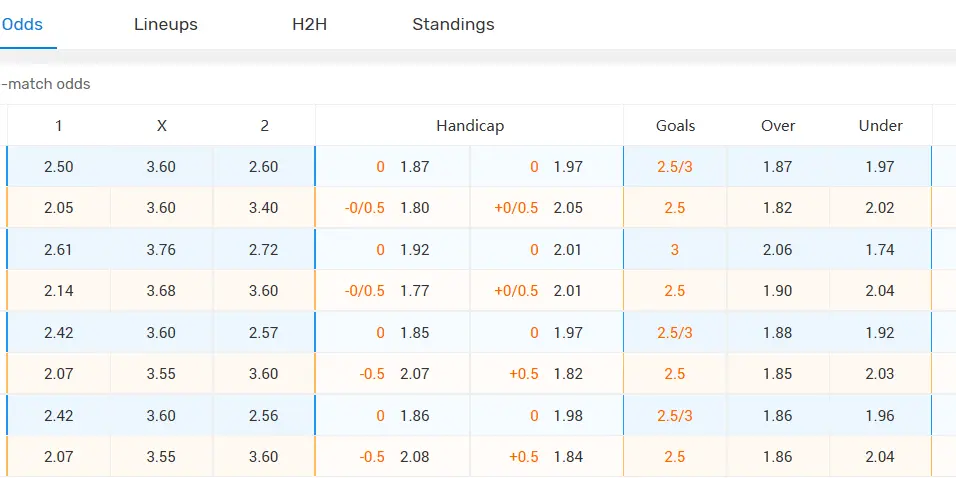Select over odds 2.06
The width and height of the screenshot is (956, 478).
point(777,249)
